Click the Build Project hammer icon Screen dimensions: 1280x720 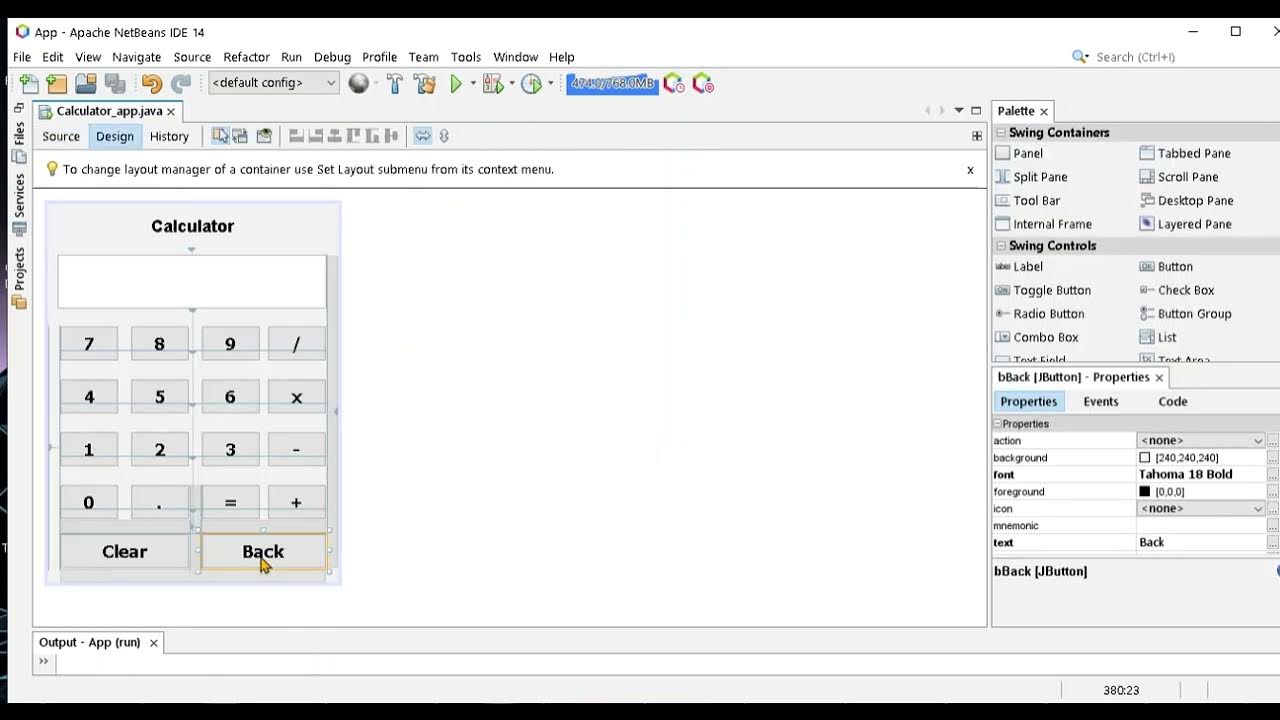coord(394,84)
